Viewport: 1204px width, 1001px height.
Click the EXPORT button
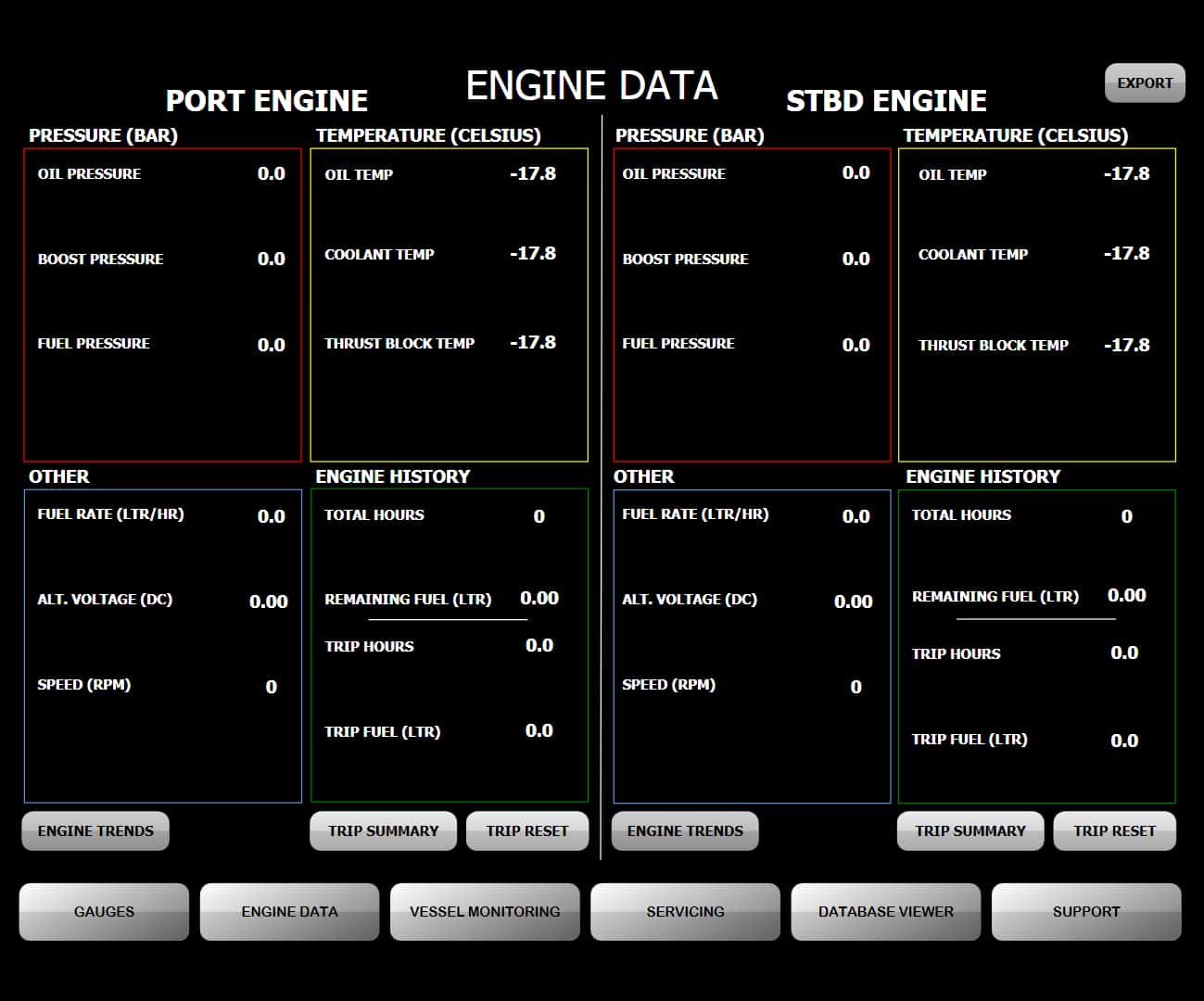pyautogui.click(x=1145, y=82)
